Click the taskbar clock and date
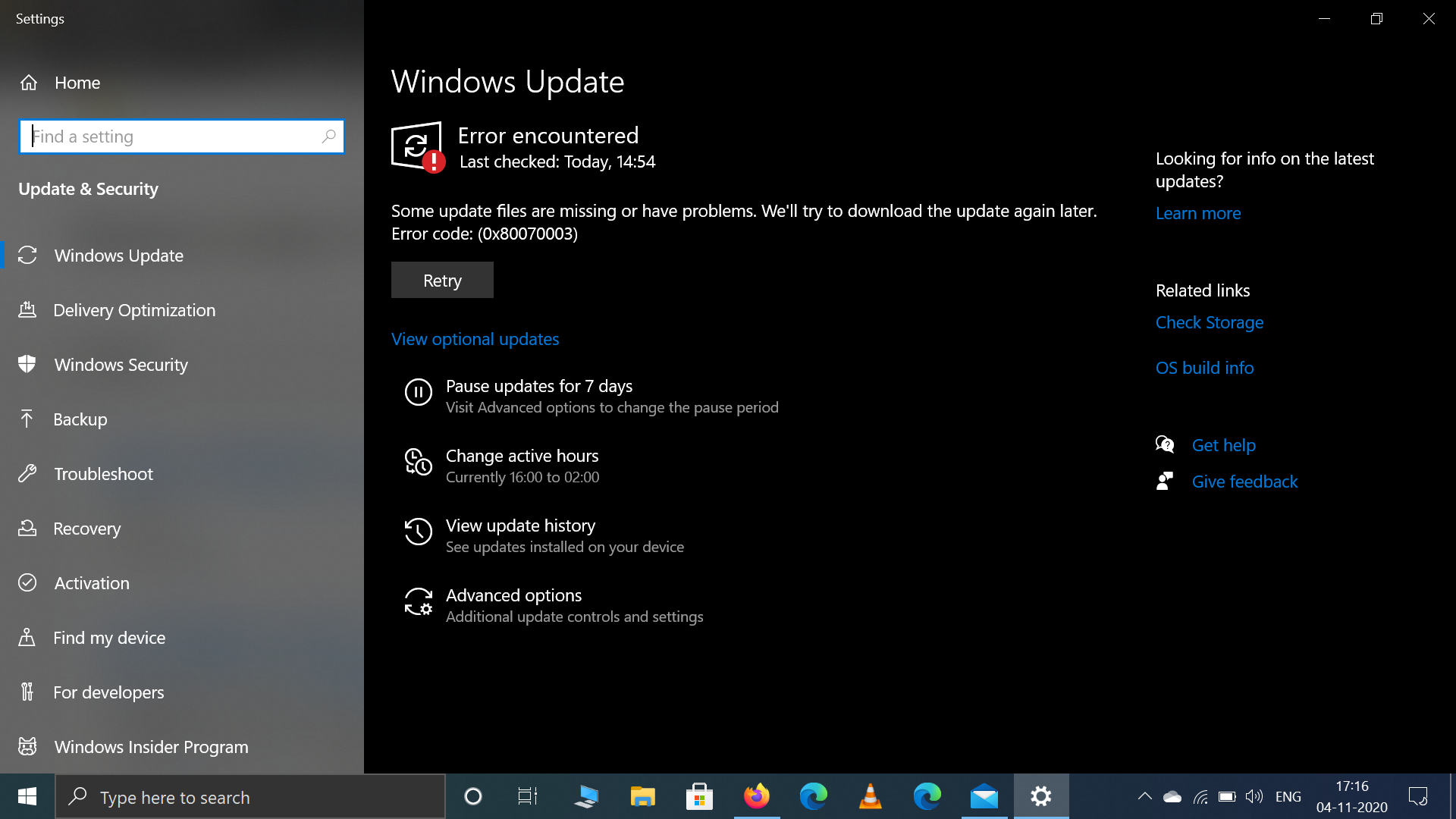The width and height of the screenshot is (1456, 819). coord(1352,796)
